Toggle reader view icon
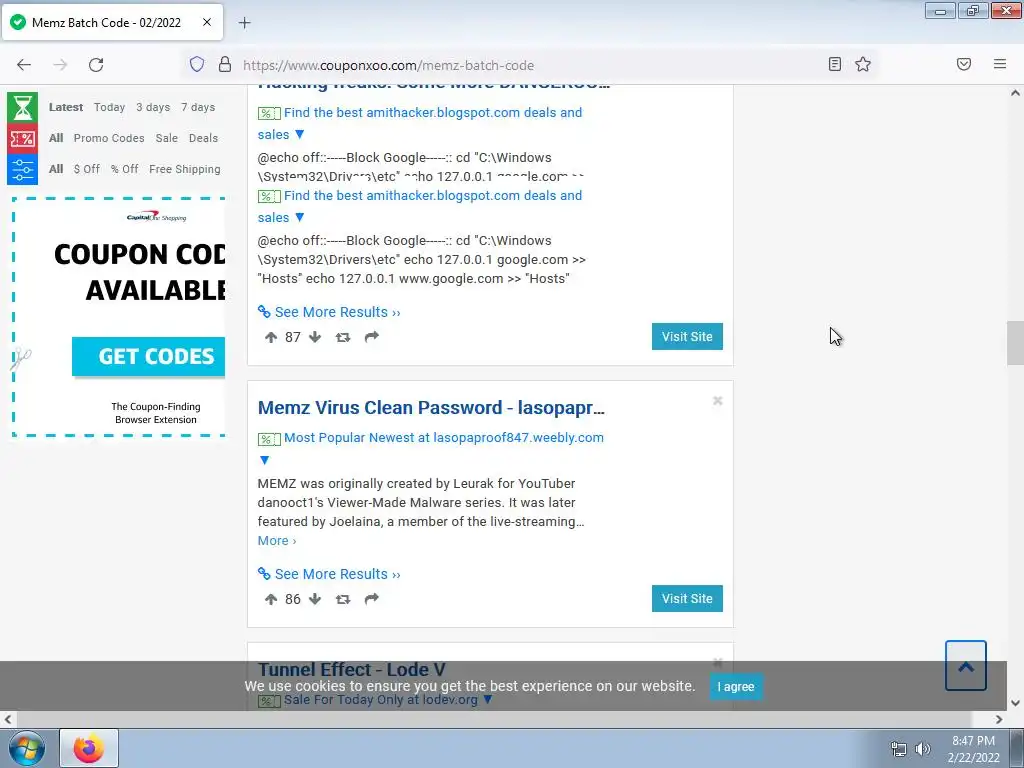This screenshot has height=768, width=1024. 835,64
